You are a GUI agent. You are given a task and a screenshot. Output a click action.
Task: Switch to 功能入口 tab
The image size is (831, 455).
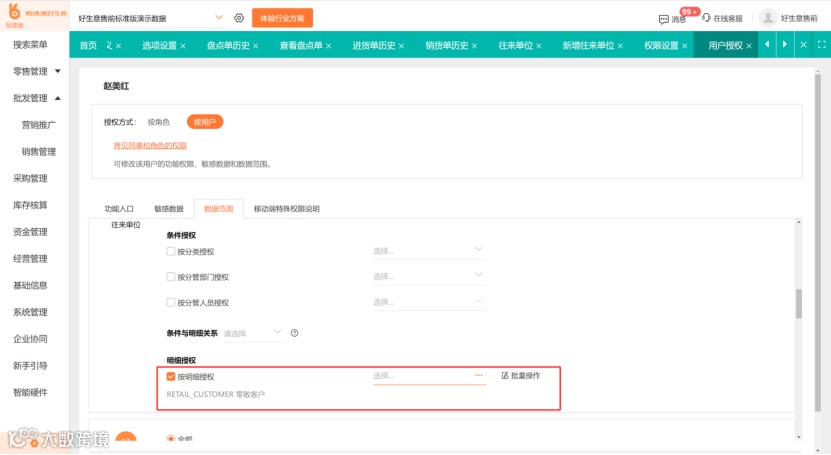pyautogui.click(x=119, y=209)
